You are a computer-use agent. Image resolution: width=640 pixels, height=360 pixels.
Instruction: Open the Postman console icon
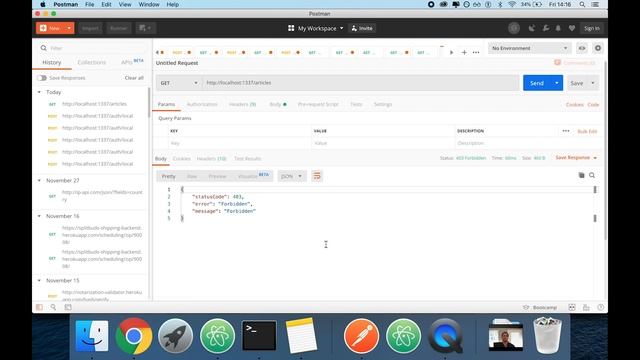68,307
